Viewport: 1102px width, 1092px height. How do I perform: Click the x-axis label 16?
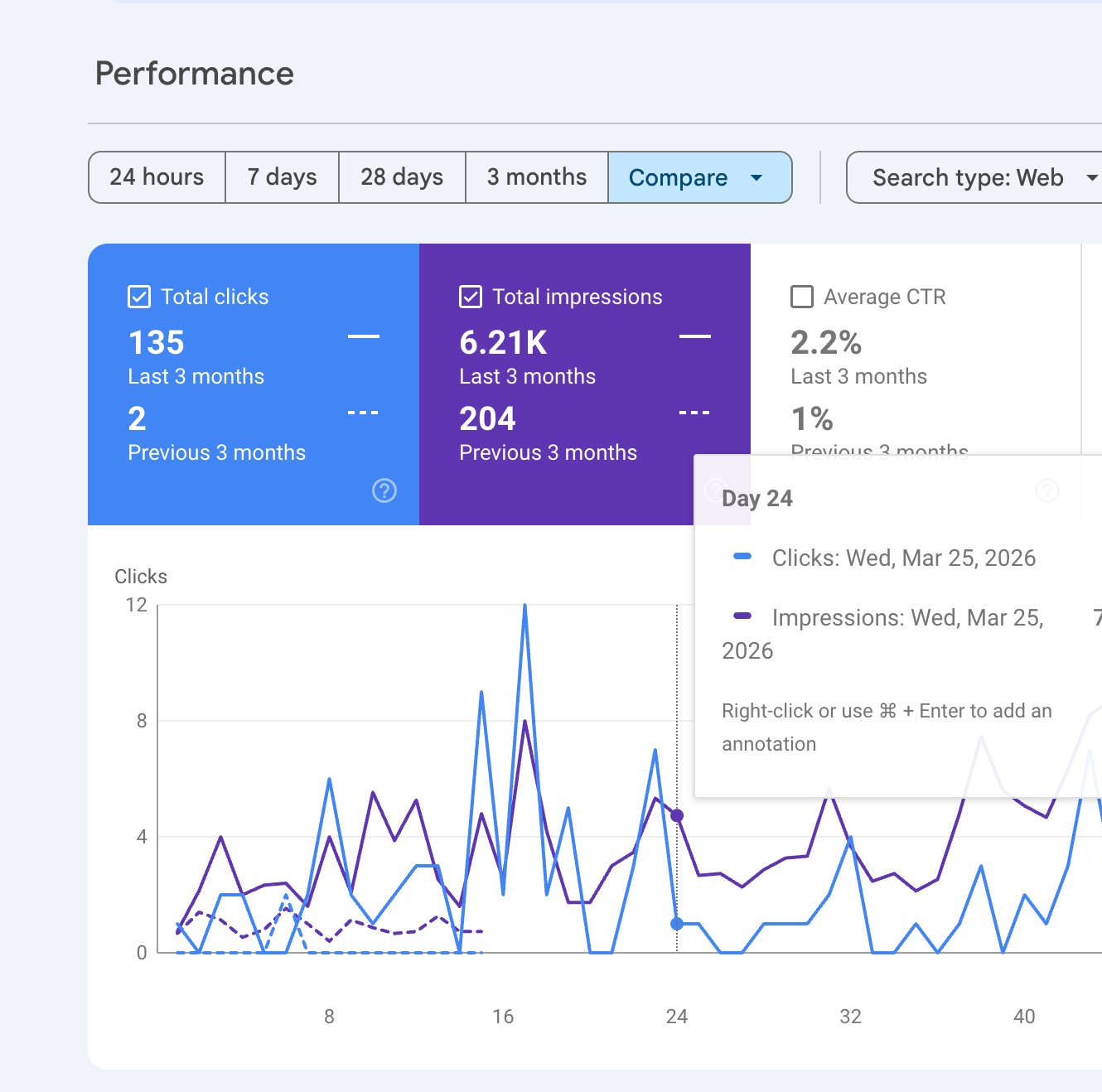pos(503,1017)
